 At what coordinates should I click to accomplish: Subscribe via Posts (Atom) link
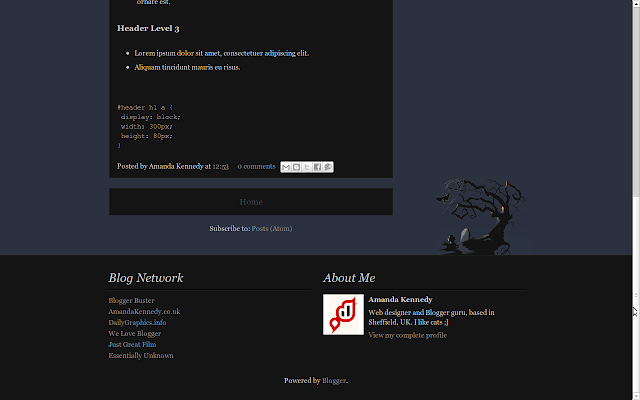click(x=271, y=229)
